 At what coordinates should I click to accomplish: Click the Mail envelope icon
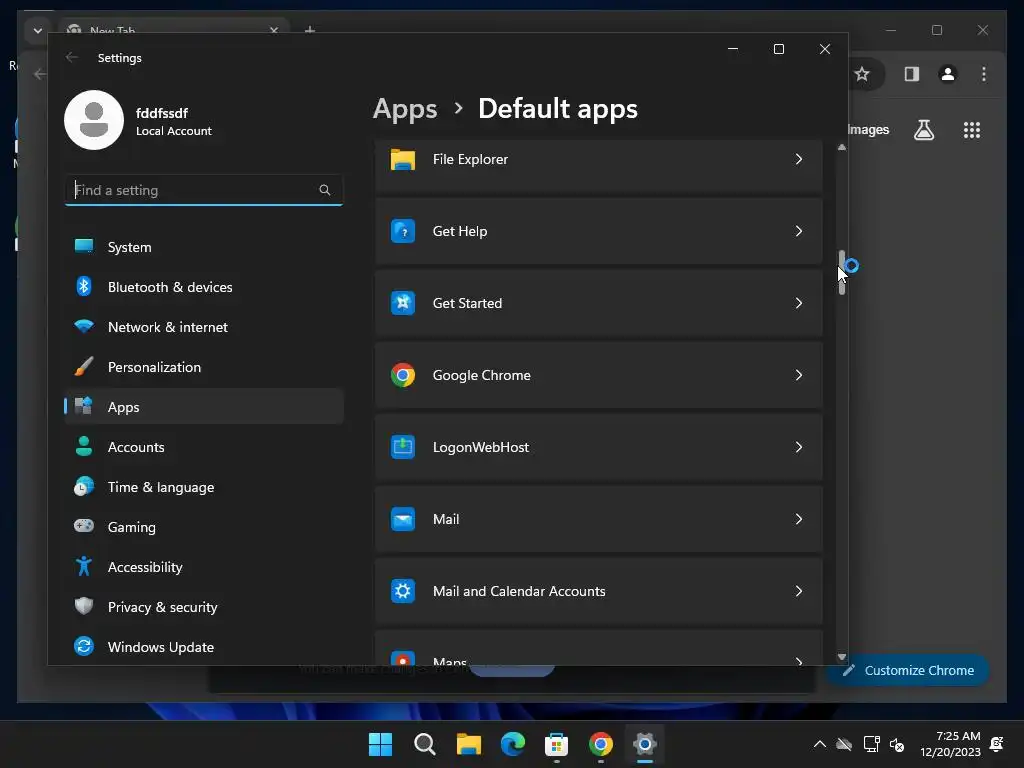(403, 519)
